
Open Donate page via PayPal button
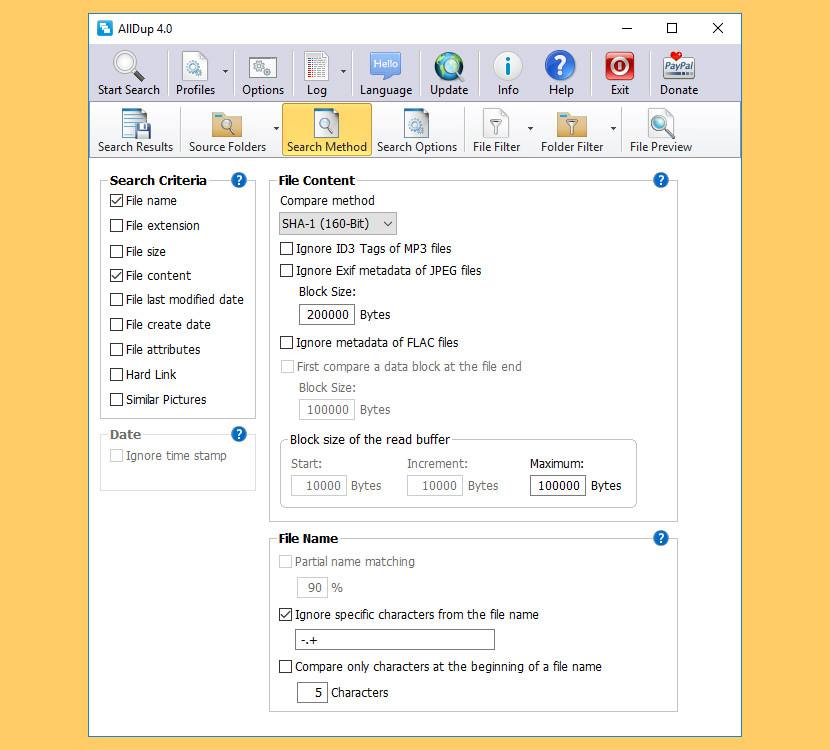point(678,72)
